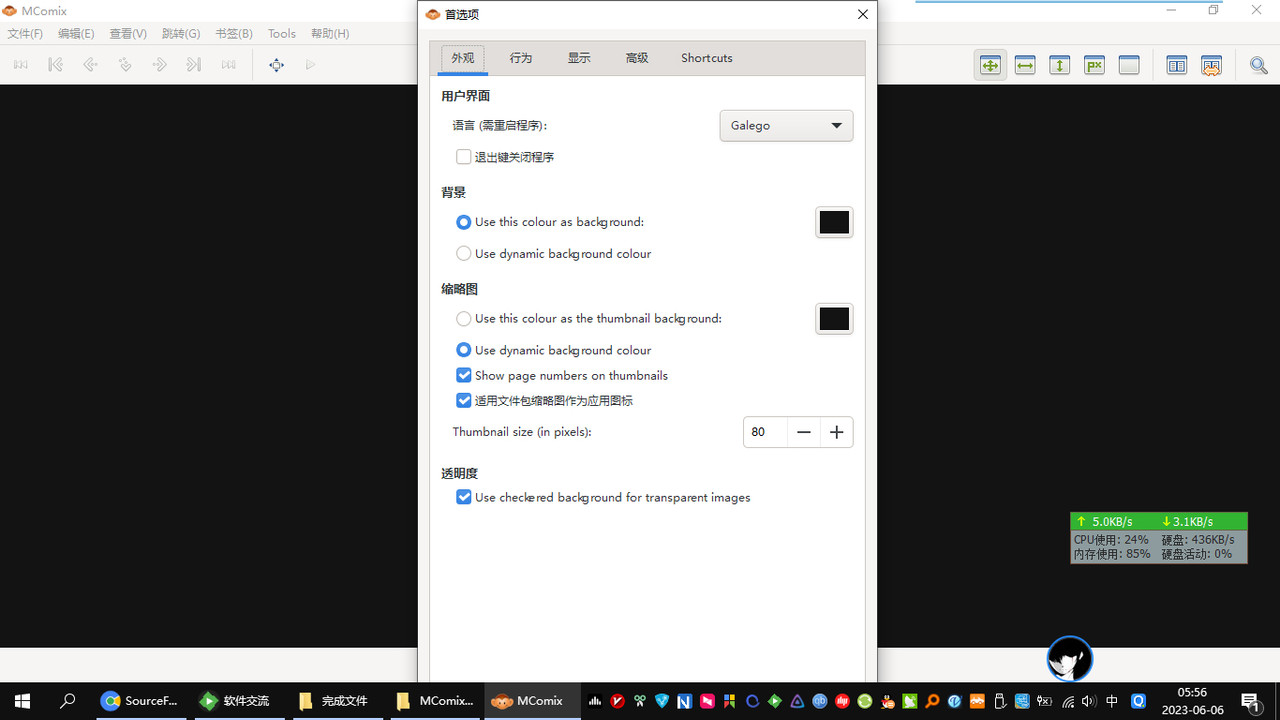Screen dimensions: 1280x720
Task: Close the 首选项 dialog
Action: pos(863,14)
